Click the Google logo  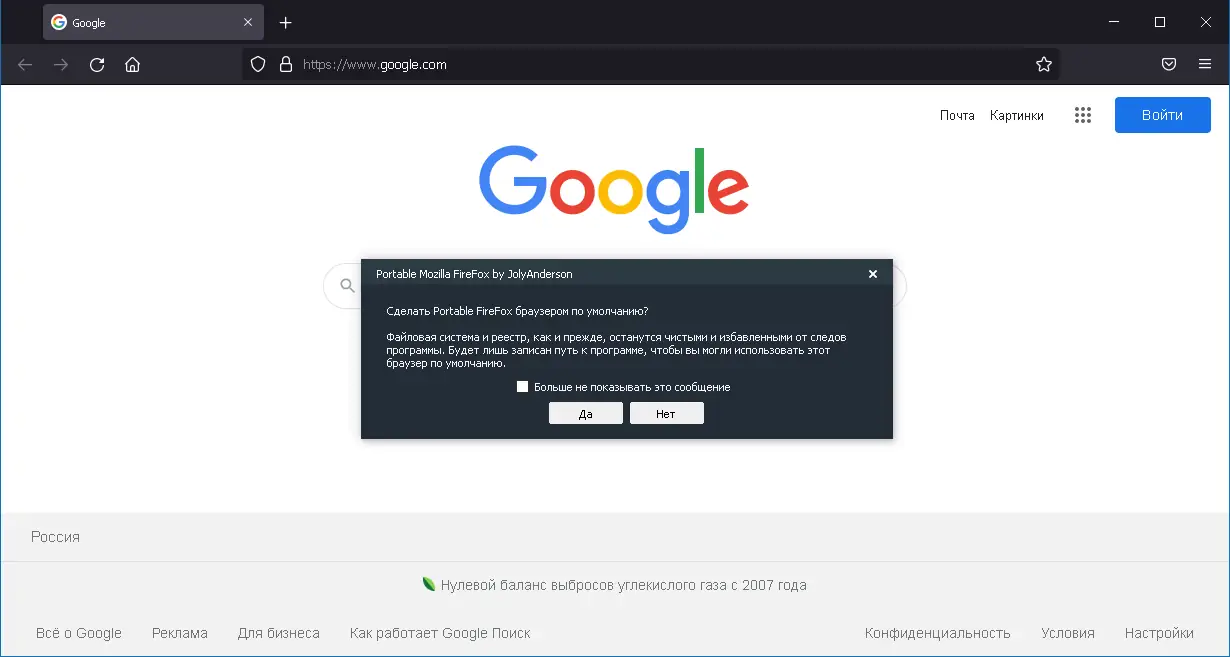coord(614,189)
